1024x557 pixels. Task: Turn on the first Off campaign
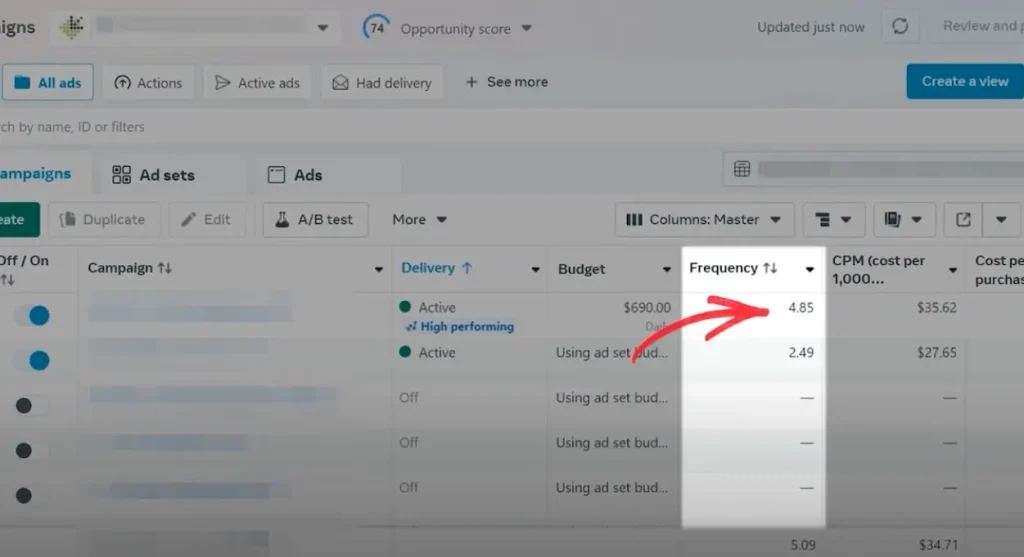[x=31, y=406]
